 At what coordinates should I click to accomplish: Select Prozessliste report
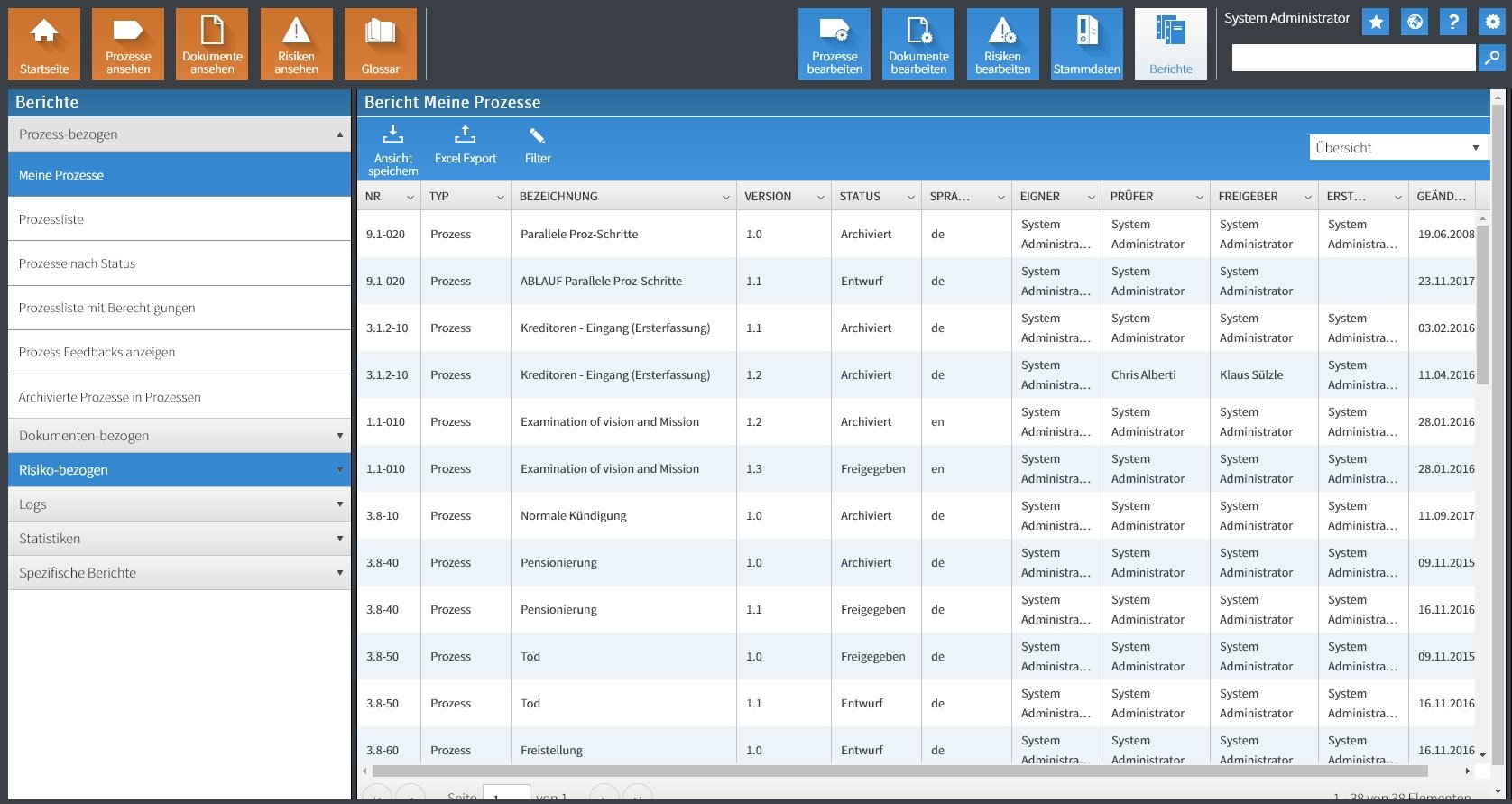[x=180, y=219]
